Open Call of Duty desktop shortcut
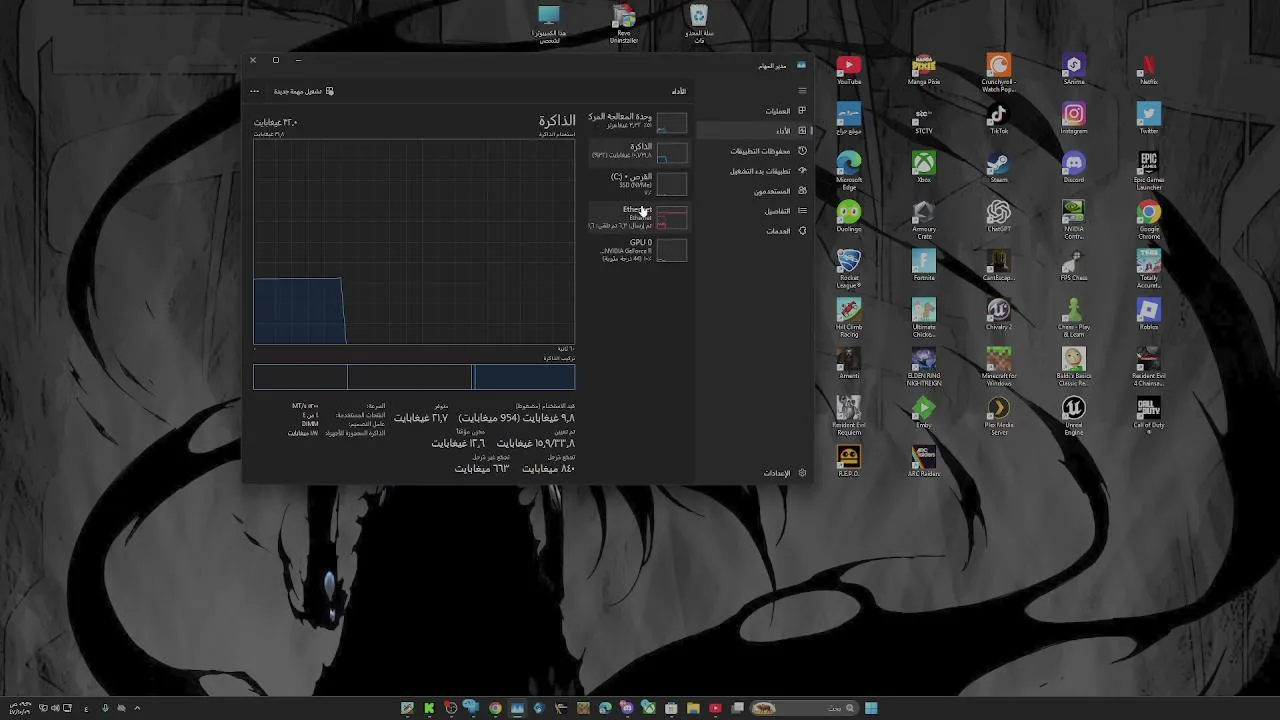Viewport: 1280px width, 720px height. pyautogui.click(x=1149, y=413)
